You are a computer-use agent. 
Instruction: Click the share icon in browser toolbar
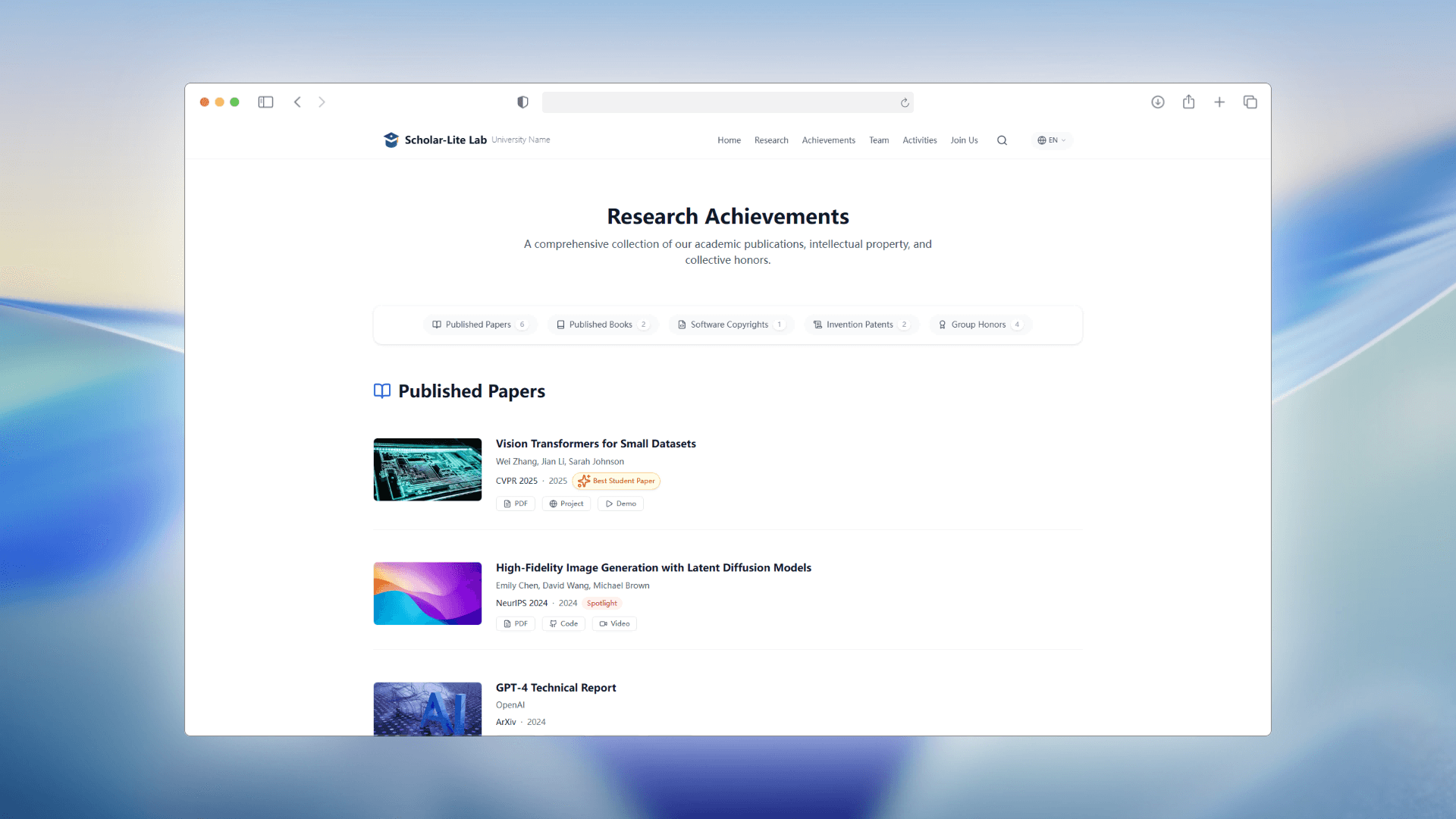1188,102
